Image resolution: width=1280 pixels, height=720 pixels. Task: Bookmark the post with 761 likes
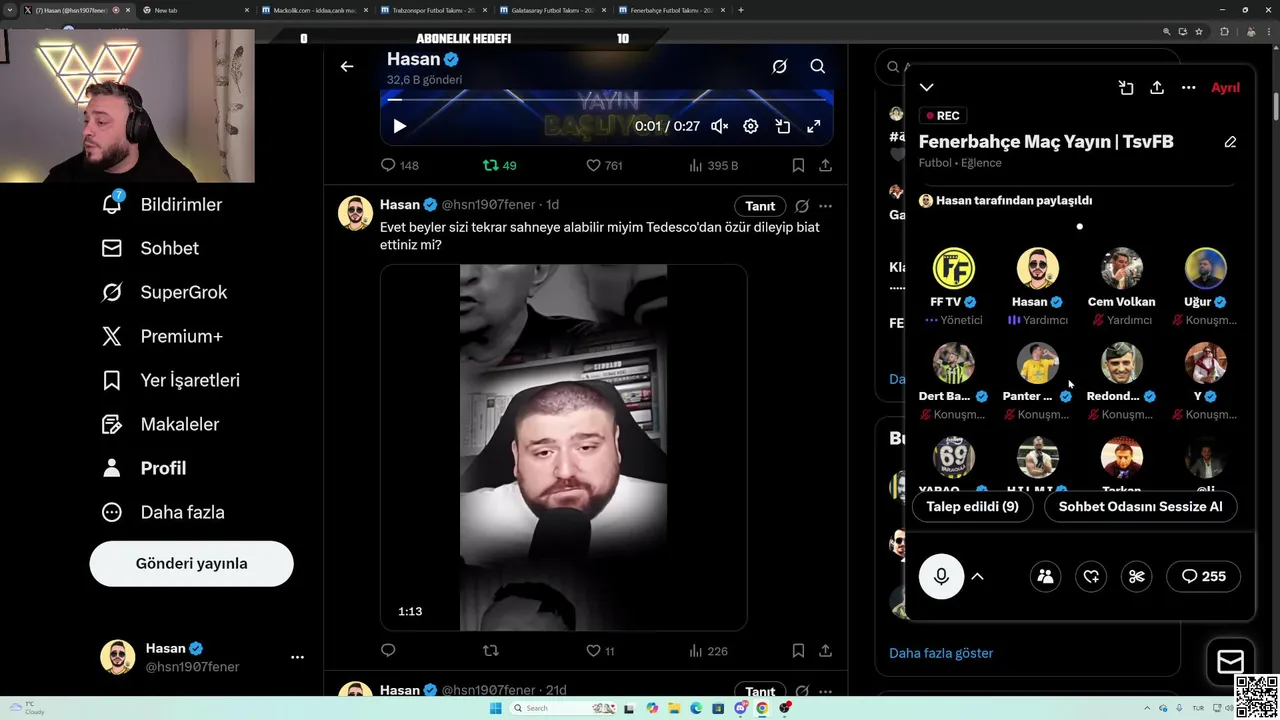(x=798, y=165)
